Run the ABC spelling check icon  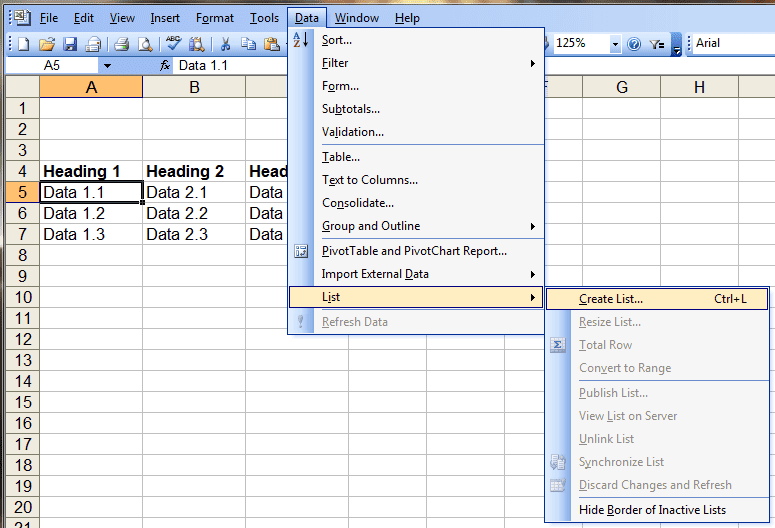tap(173, 44)
